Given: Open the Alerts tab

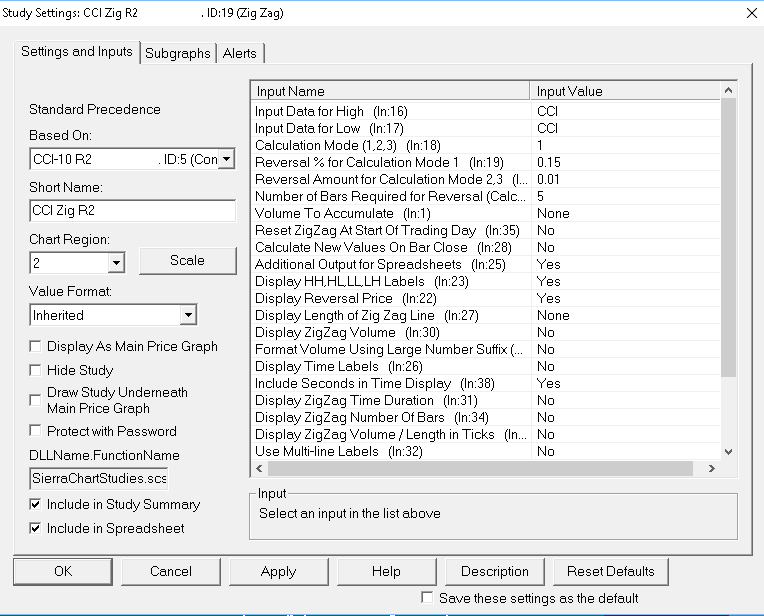Looking at the screenshot, I should point(240,53).
